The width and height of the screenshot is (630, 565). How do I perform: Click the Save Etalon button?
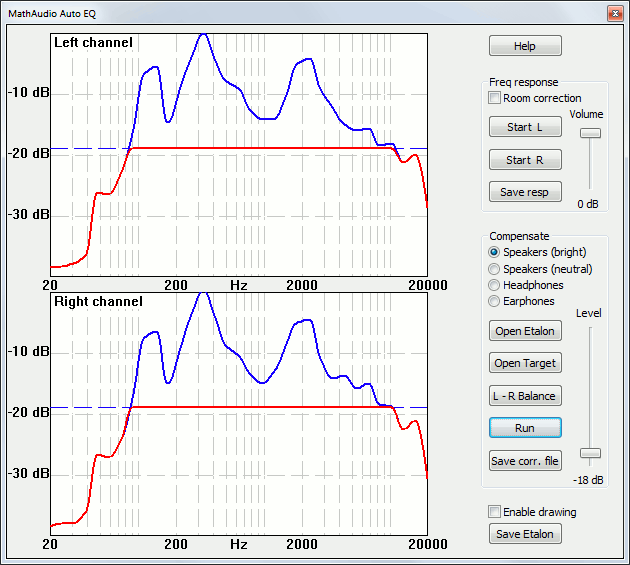pyautogui.click(x=525, y=534)
